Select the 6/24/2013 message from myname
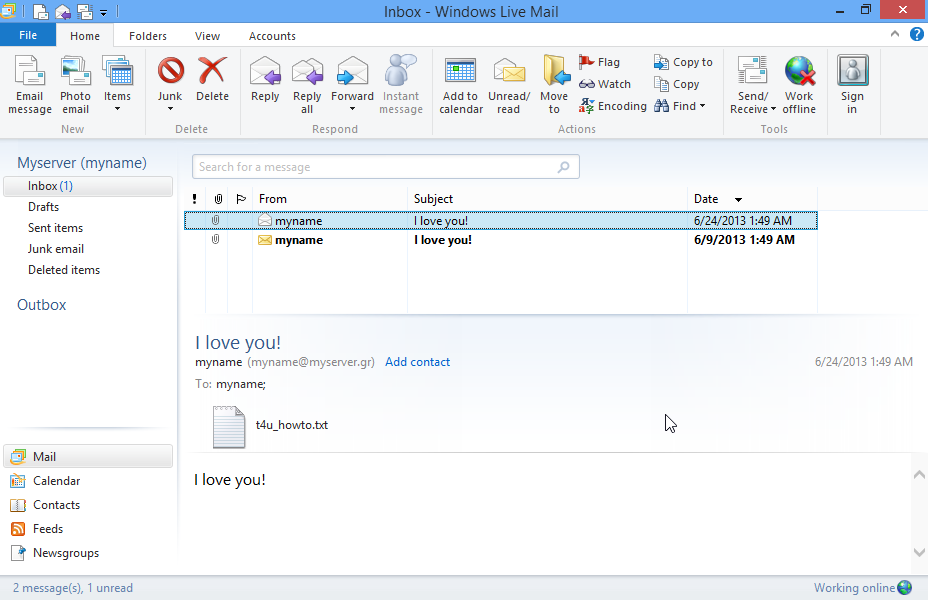Viewport: 928px width, 600px height. coord(501,221)
